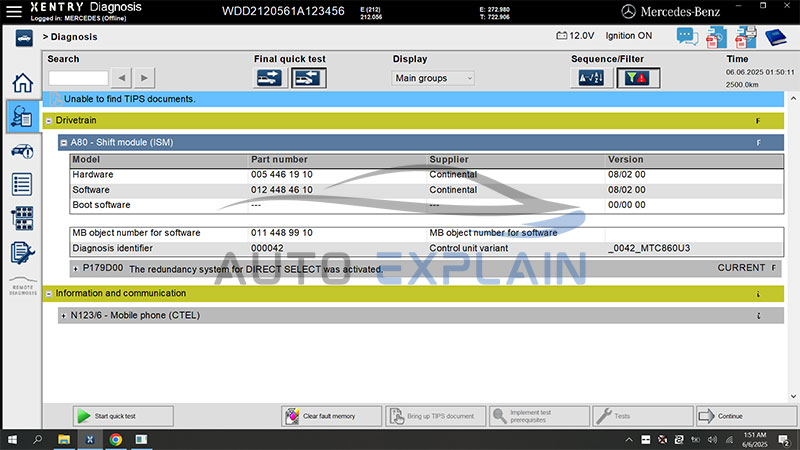Open the hamburger menu in title bar
Screen dimensions: 800x450
14,11
